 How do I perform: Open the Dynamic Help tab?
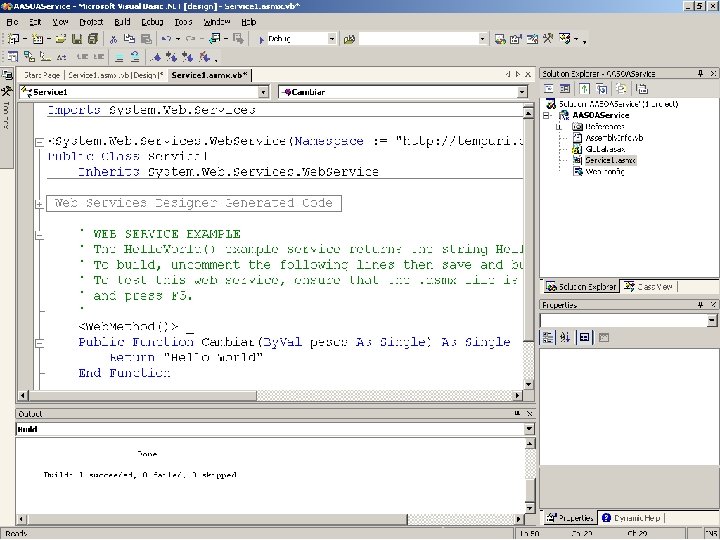(x=631, y=518)
